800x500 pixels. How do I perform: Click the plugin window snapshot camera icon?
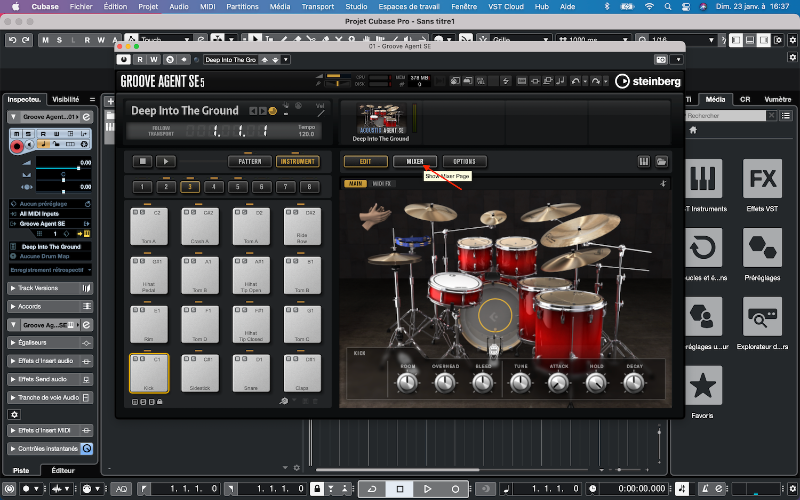pos(661,60)
